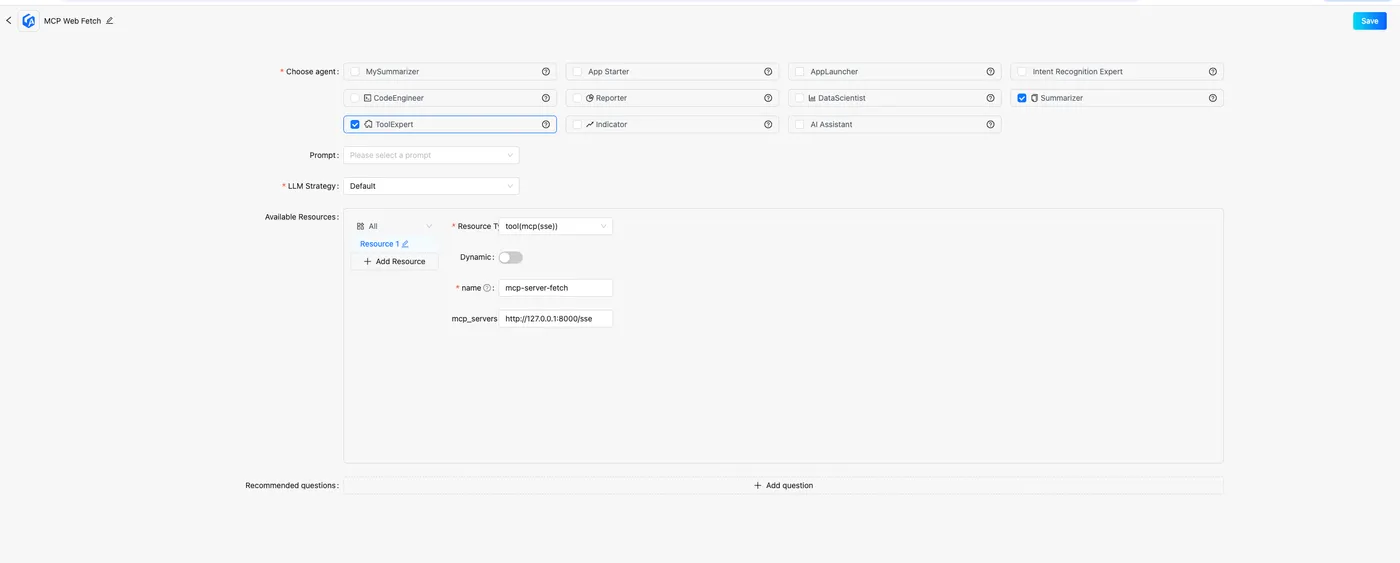
Task: Check the AppLauncher agent checkbox
Action: (799, 72)
